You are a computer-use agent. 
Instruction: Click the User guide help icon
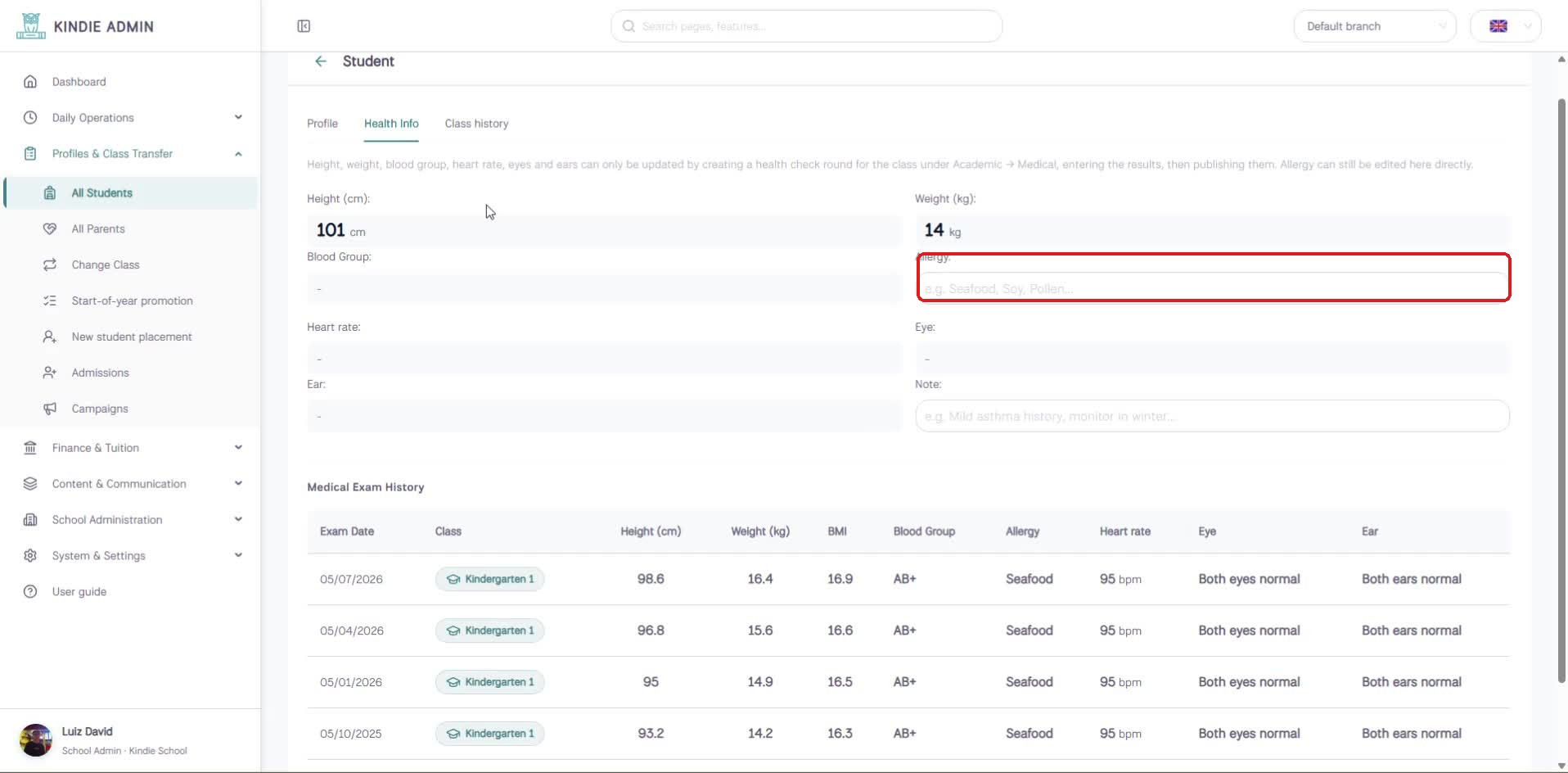tap(30, 592)
